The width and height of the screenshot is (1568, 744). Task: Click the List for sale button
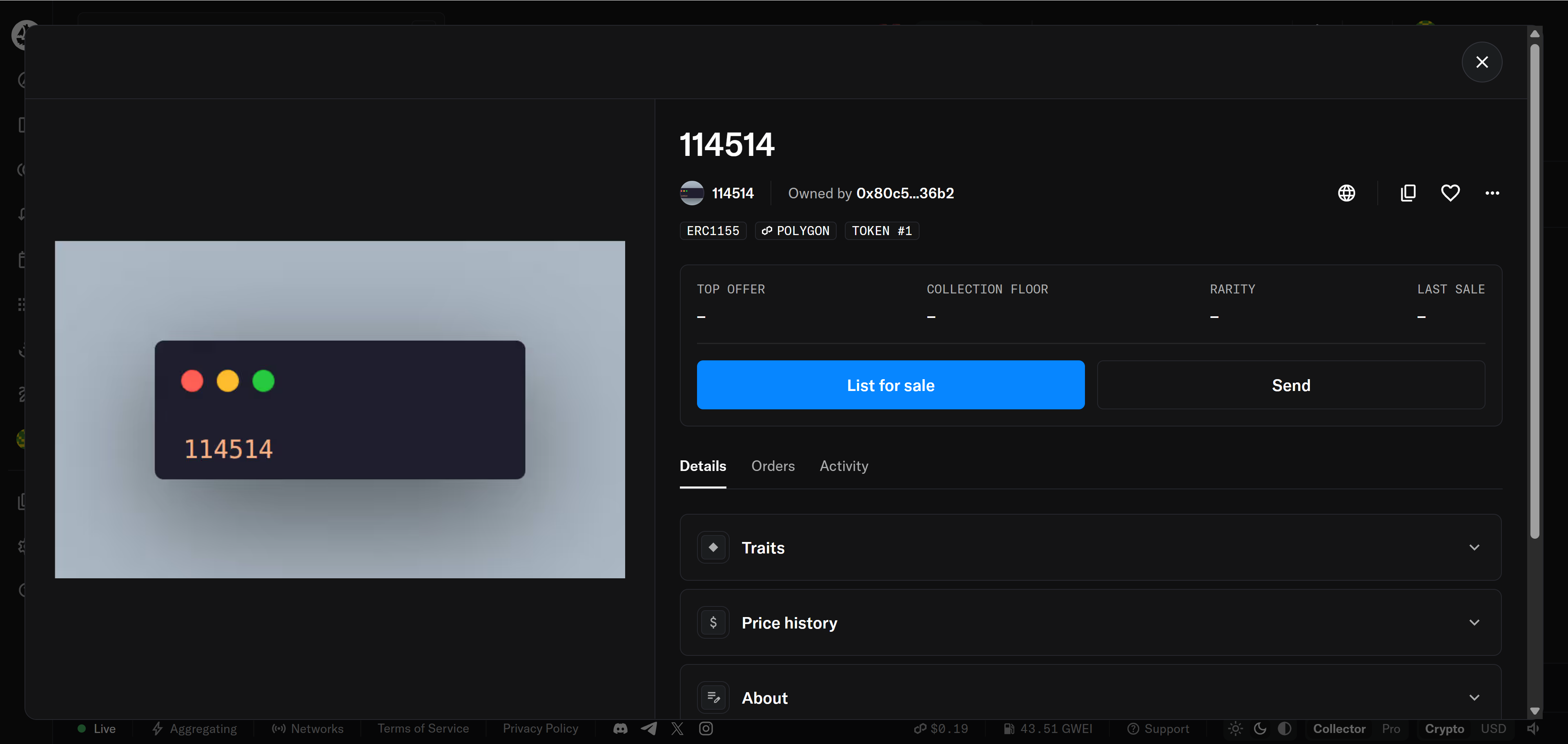[890, 385]
